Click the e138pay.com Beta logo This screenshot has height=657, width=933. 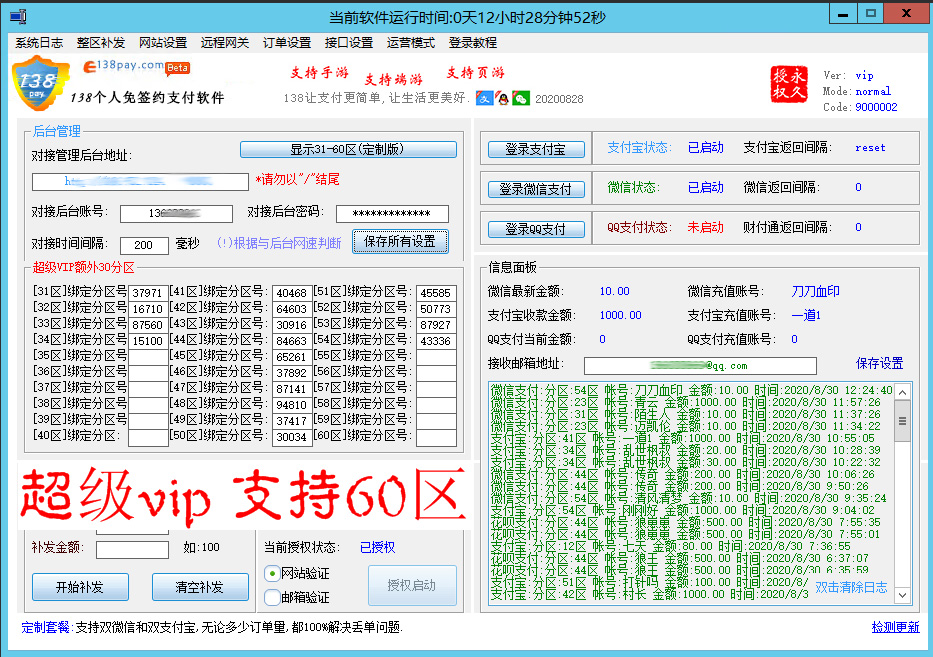tap(136, 67)
